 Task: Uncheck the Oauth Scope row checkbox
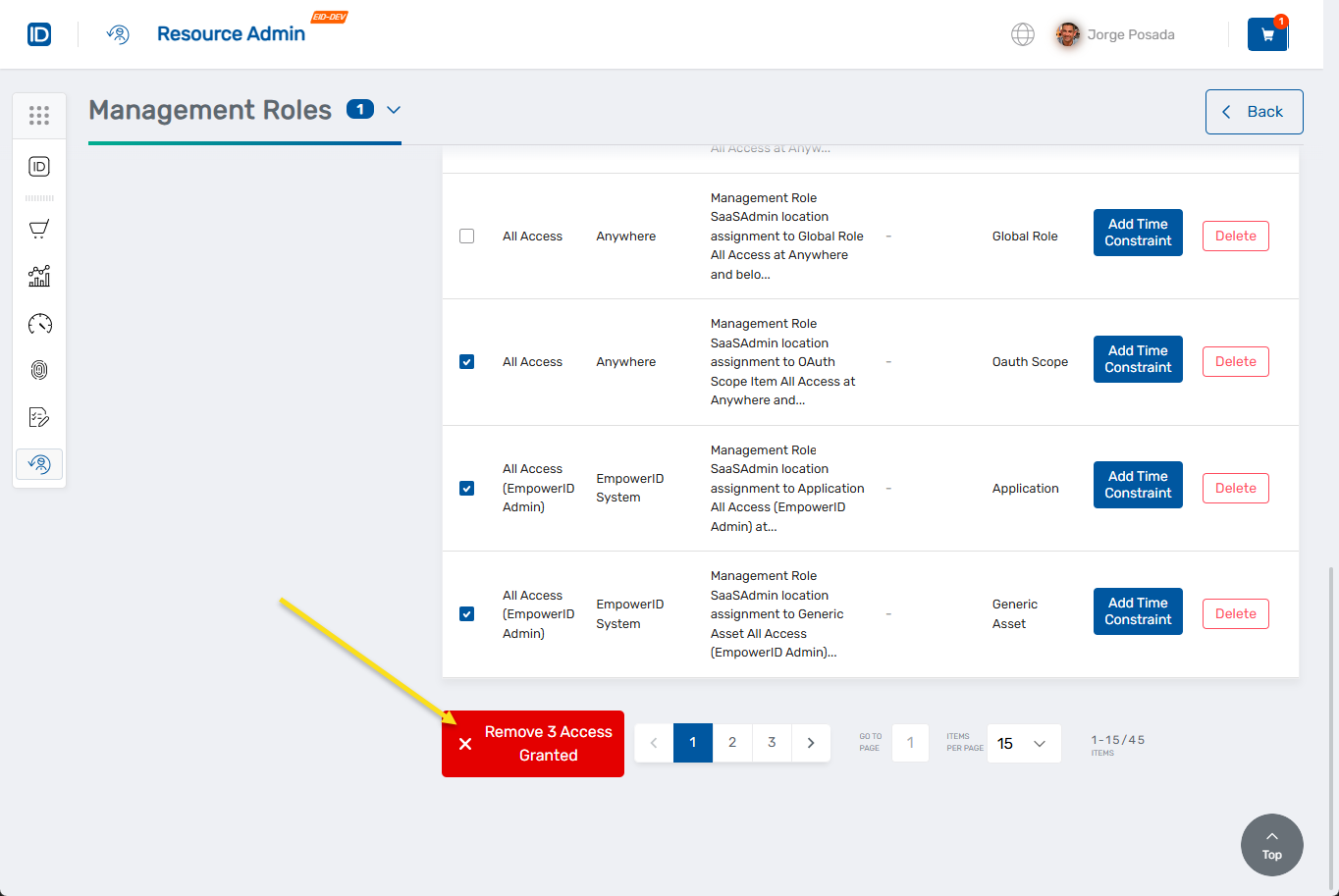466,361
